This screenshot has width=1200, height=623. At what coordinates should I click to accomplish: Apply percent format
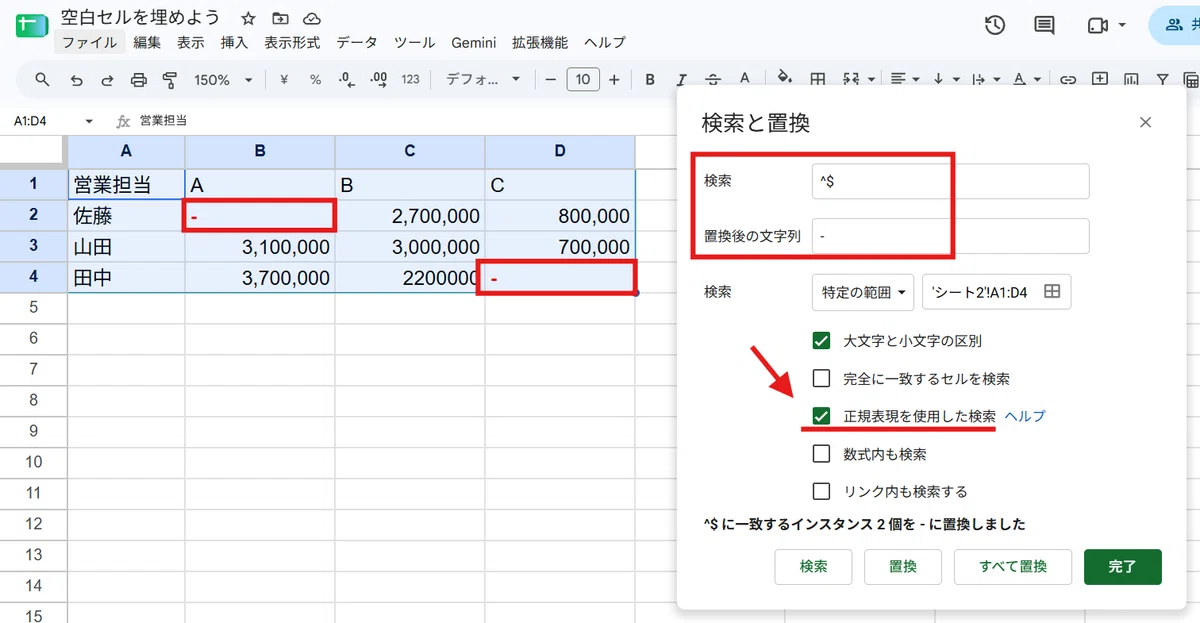click(x=315, y=80)
